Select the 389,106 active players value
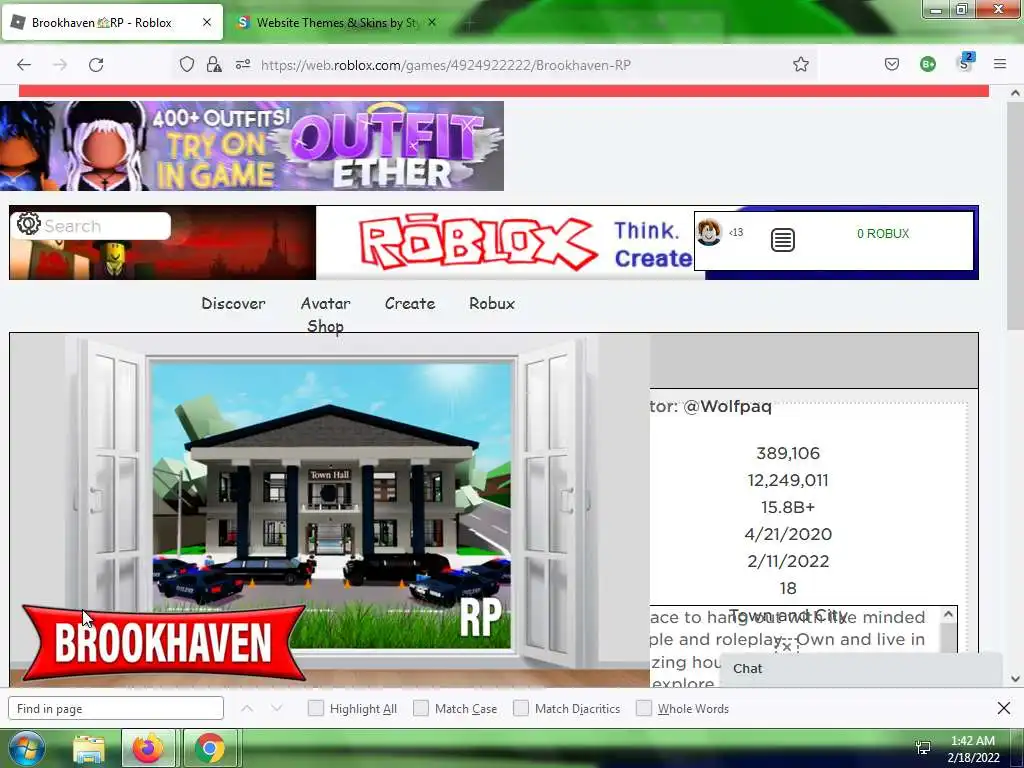 coord(788,453)
